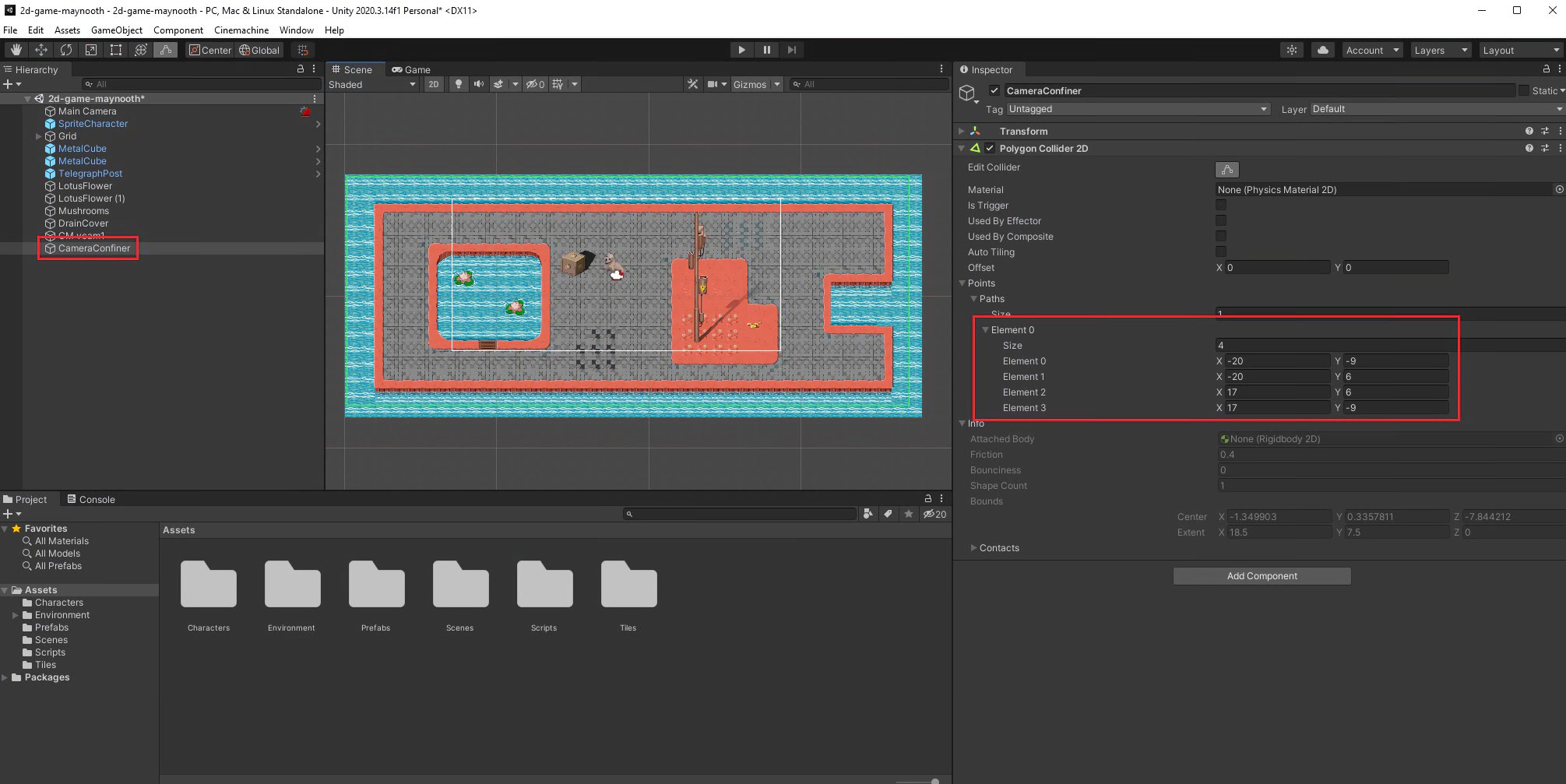The height and width of the screenshot is (784, 1566).
Task: Open Collab services cloud icon
Action: pos(1322,50)
